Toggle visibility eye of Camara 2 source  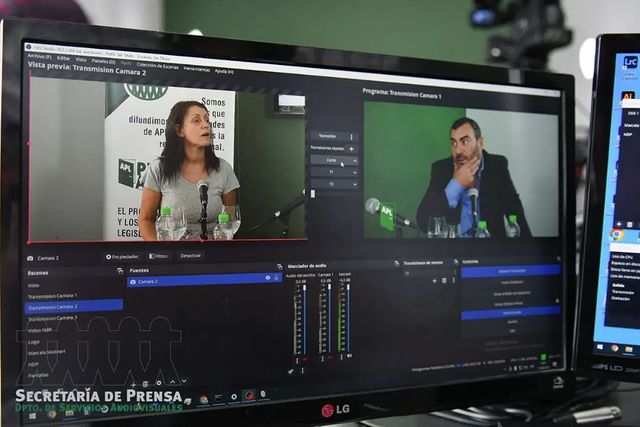(x=268, y=278)
